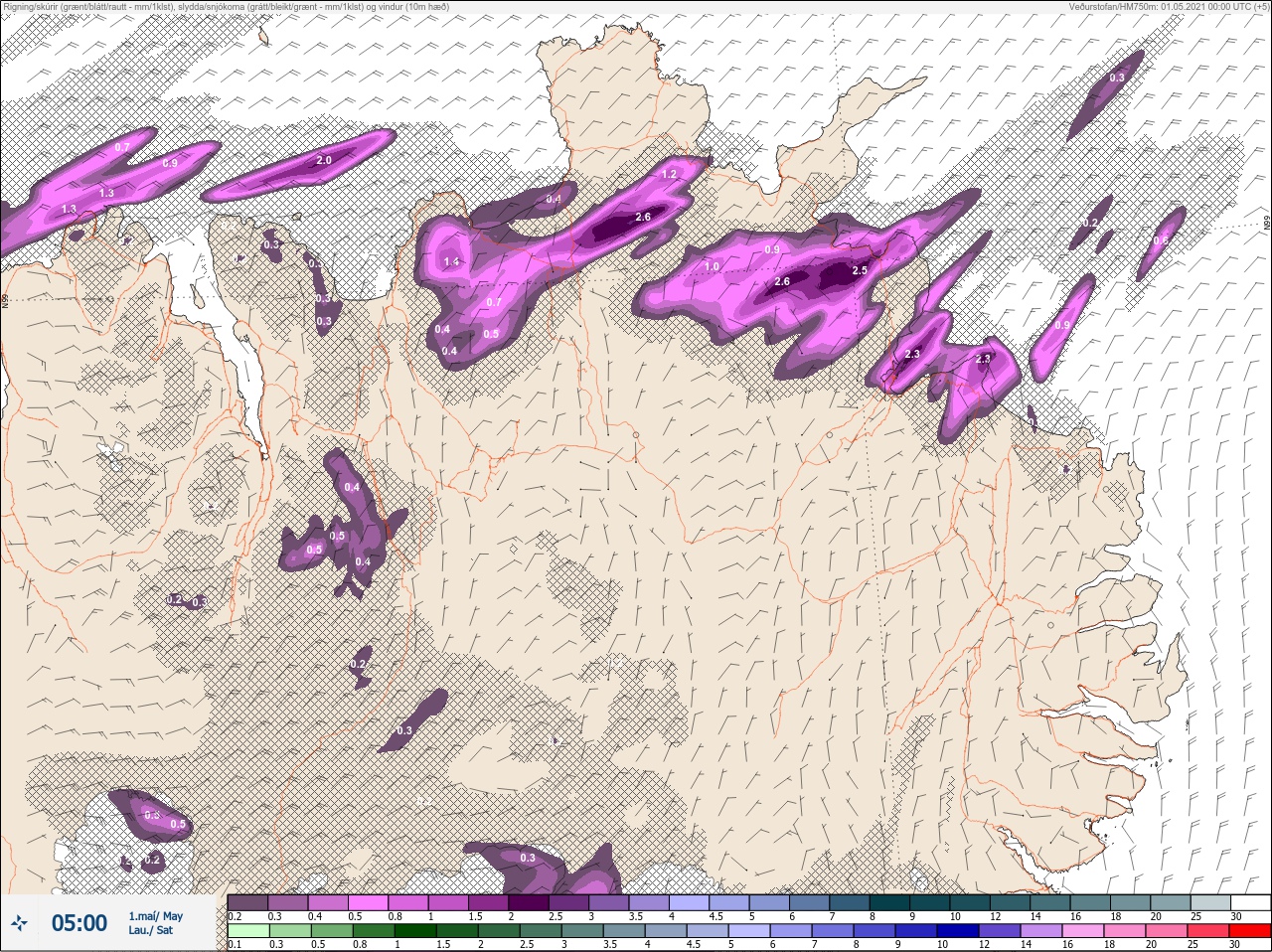This screenshot has height=952, width=1272.
Task: Pick upper legend dark purple swatch 2 to 2.5
Action: 530,902
